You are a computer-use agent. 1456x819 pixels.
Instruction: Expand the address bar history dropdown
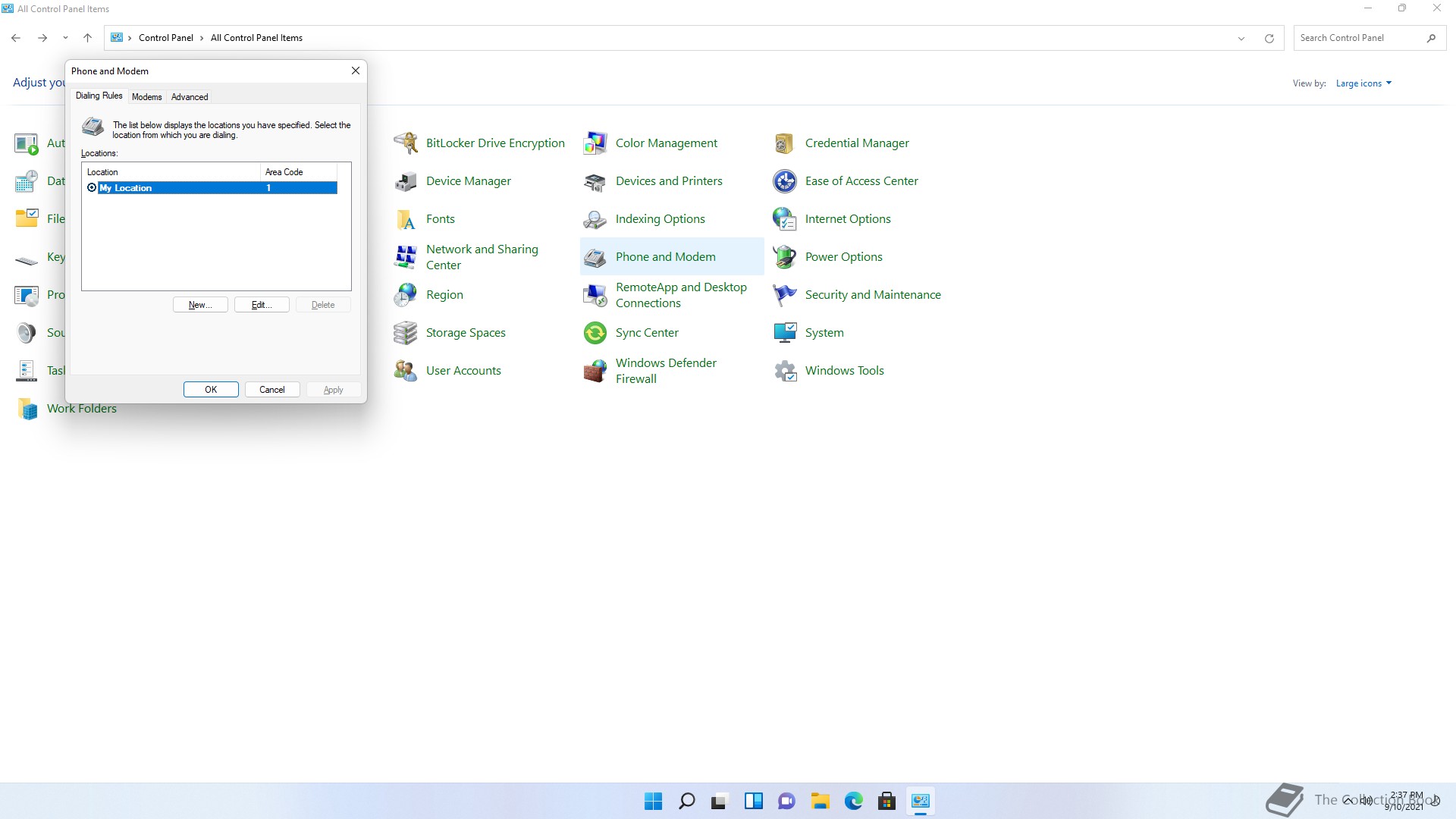(x=1241, y=38)
